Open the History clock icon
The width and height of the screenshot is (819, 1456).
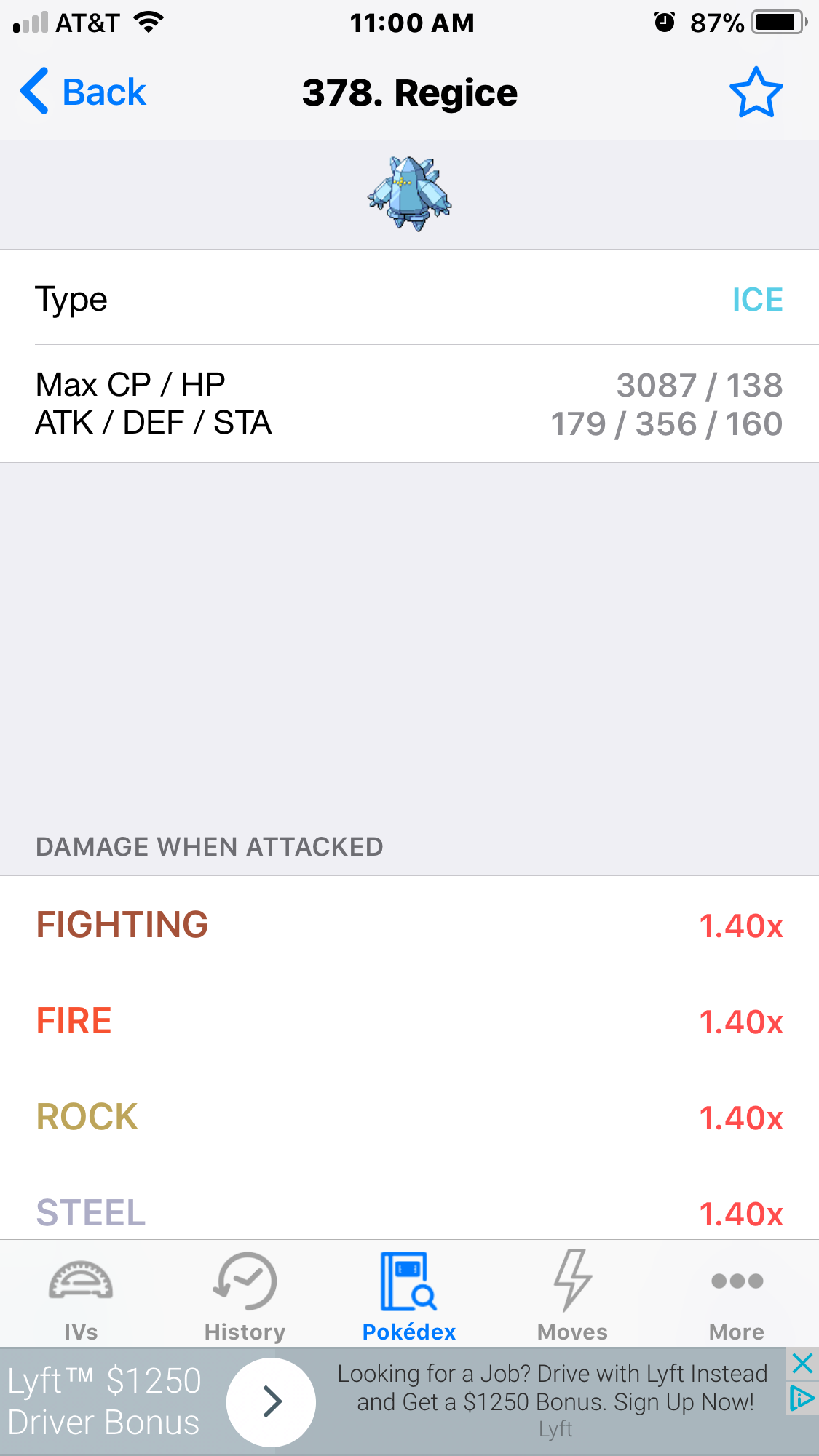click(x=245, y=1281)
